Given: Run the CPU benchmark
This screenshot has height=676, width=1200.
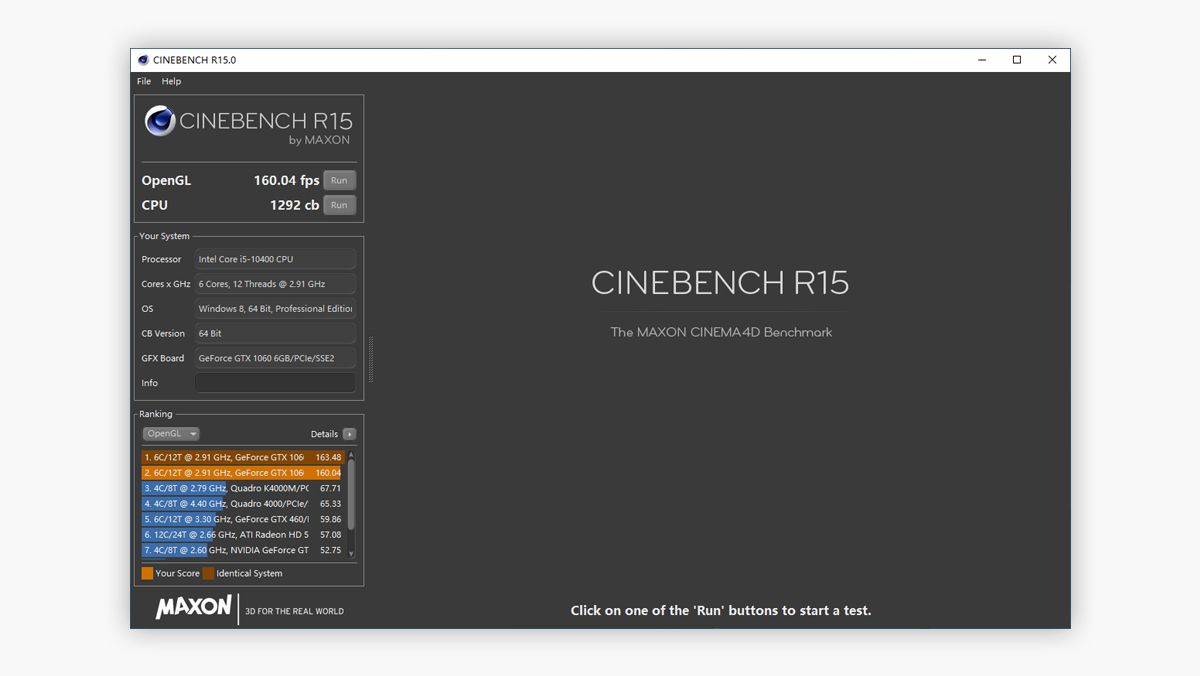Looking at the screenshot, I should tap(339, 205).
